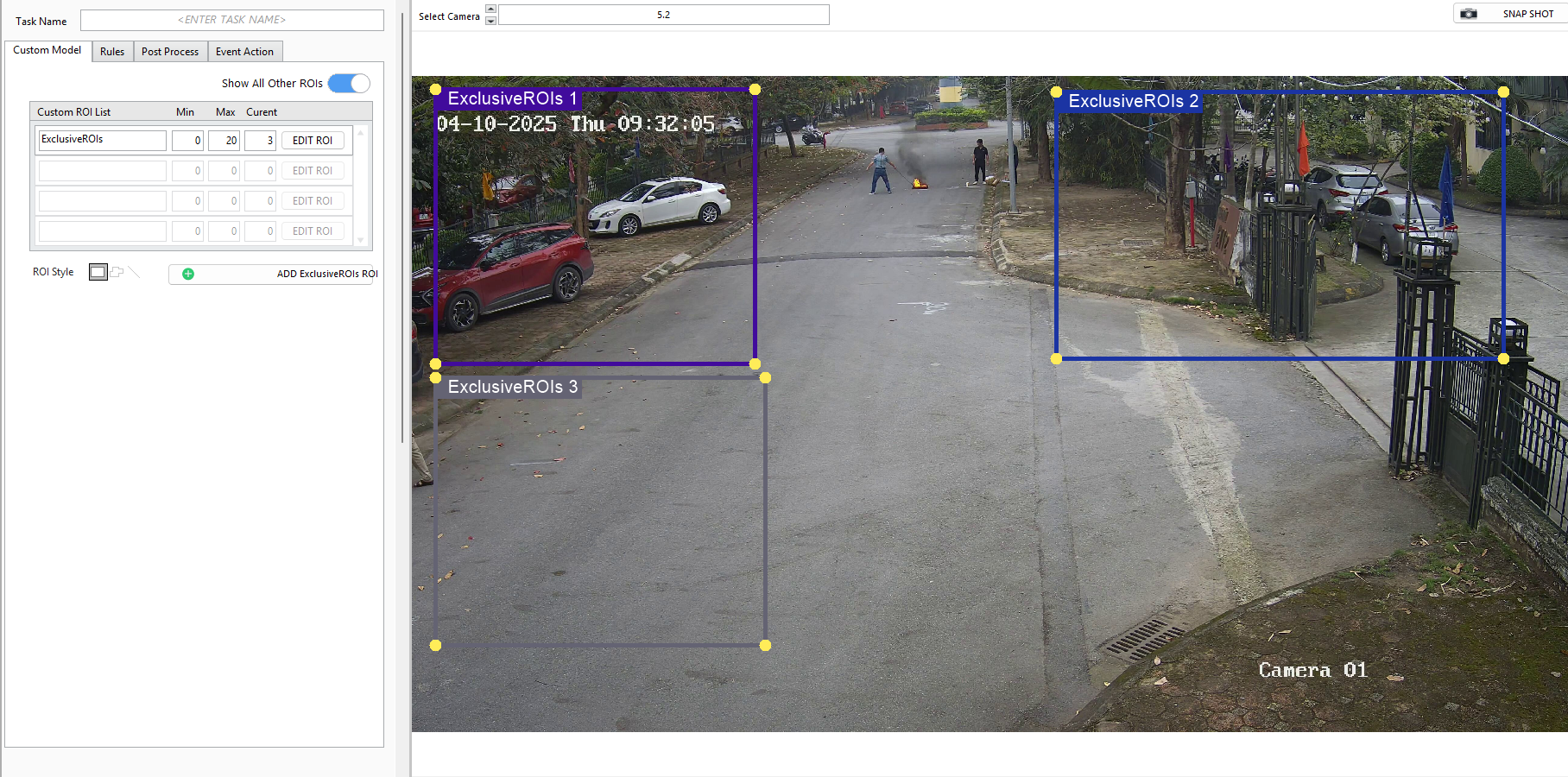Choose the polygon ROI style icon
The width and height of the screenshot is (1568, 777).
117,272
